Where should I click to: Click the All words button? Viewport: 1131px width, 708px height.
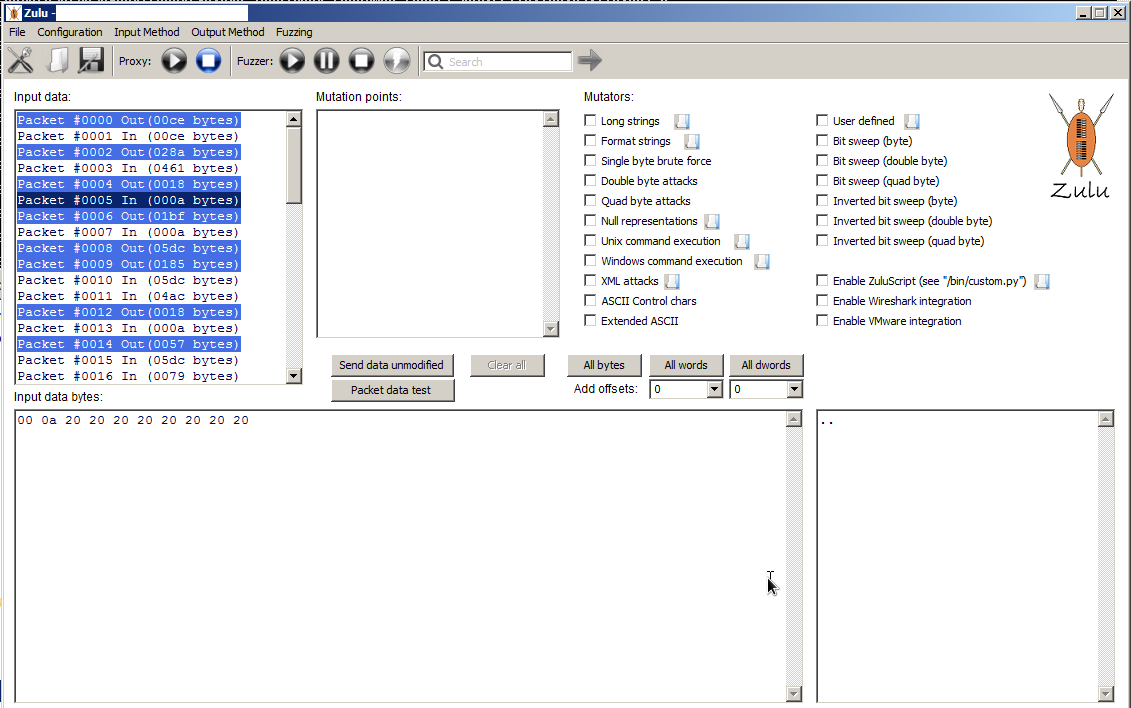pos(686,366)
